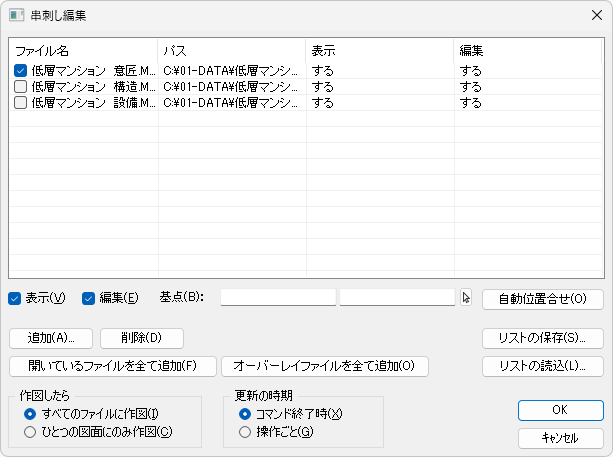Sort by the パス column header
Screen dimensions: 613x457
(x=232, y=51)
